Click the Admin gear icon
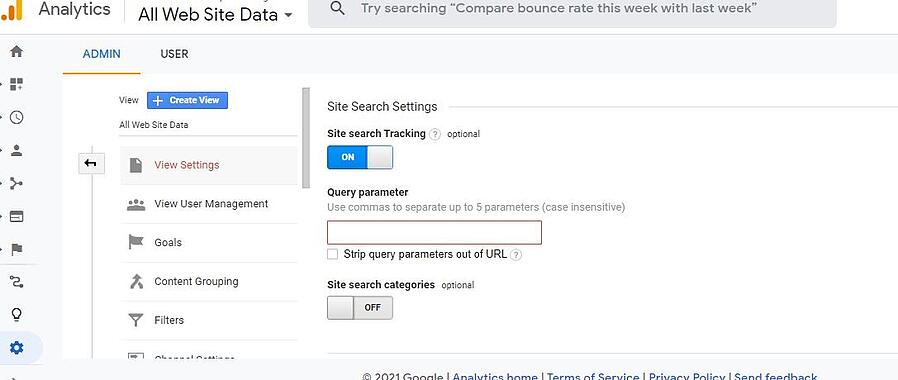 [x=17, y=347]
